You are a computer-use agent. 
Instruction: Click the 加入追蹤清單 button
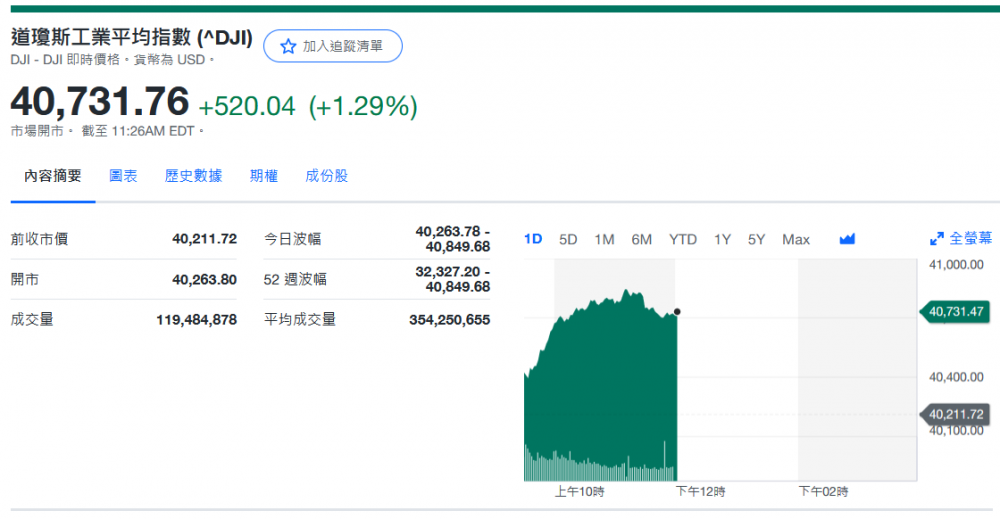tap(332, 46)
